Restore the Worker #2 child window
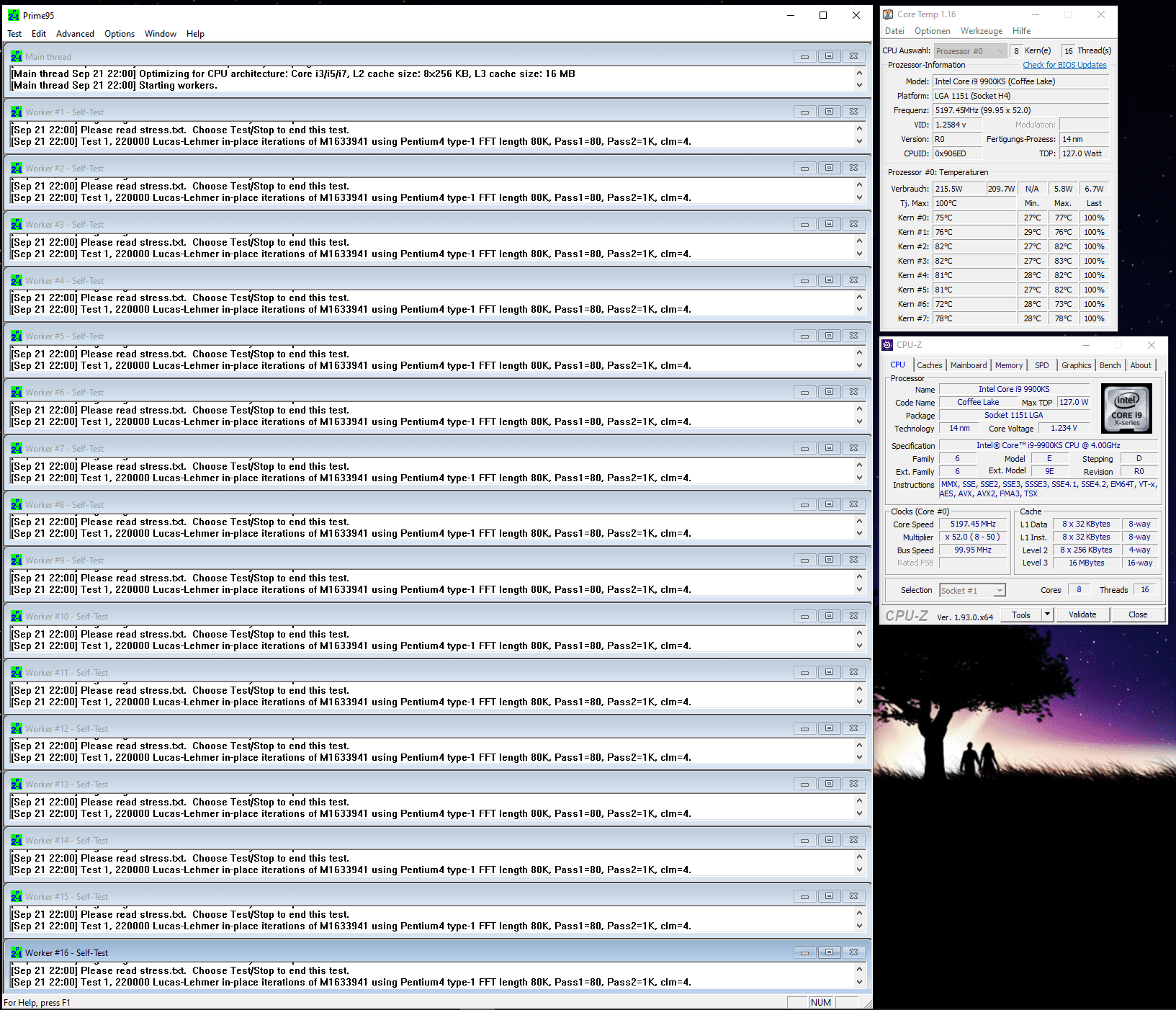 (829, 168)
